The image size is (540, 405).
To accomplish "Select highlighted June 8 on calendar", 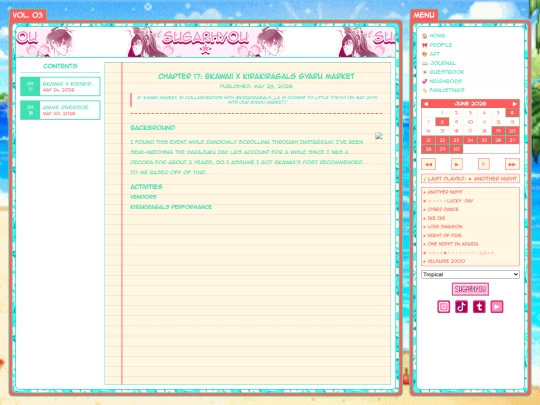I will [x=442, y=122].
